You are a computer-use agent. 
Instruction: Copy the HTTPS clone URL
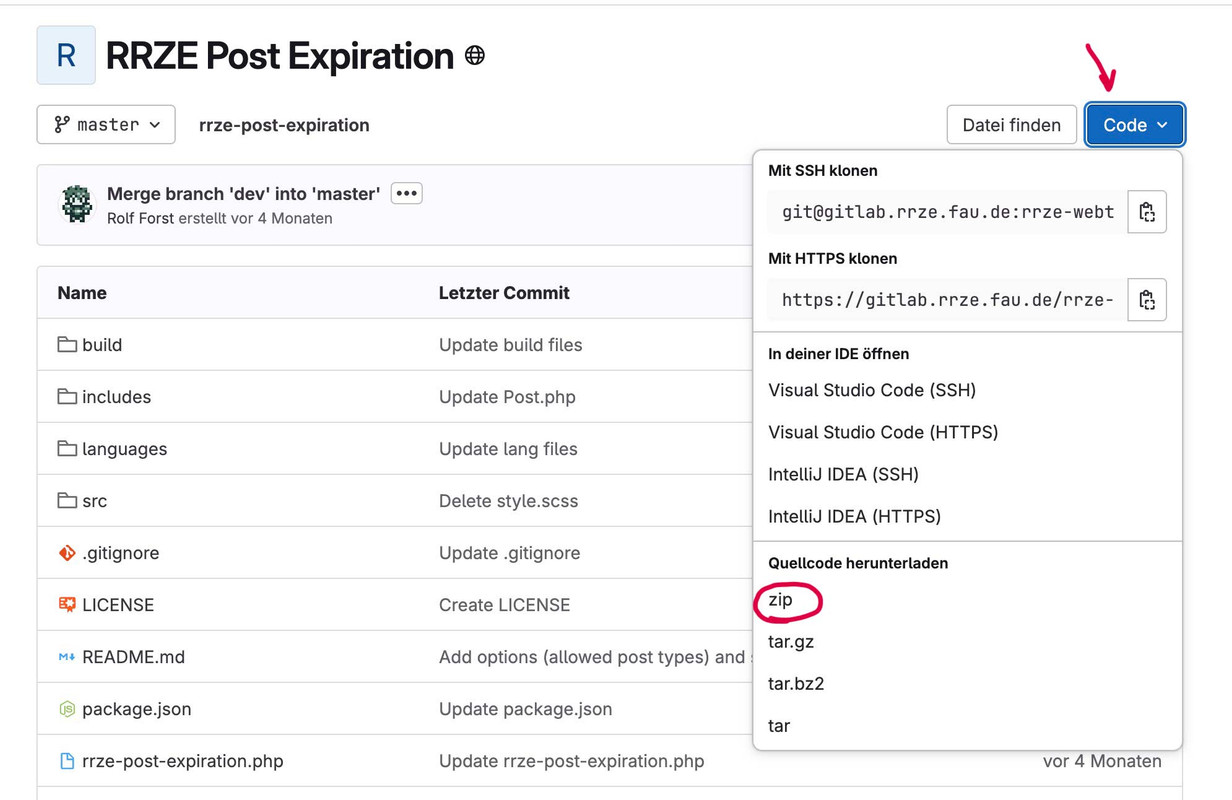(x=1147, y=300)
